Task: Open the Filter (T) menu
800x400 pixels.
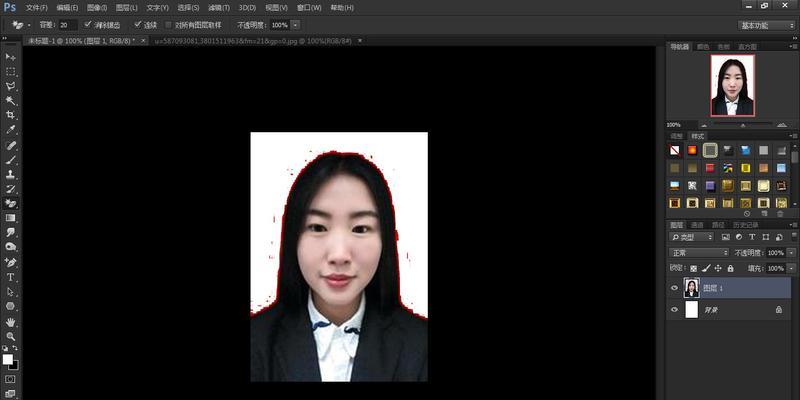Action: point(219,8)
